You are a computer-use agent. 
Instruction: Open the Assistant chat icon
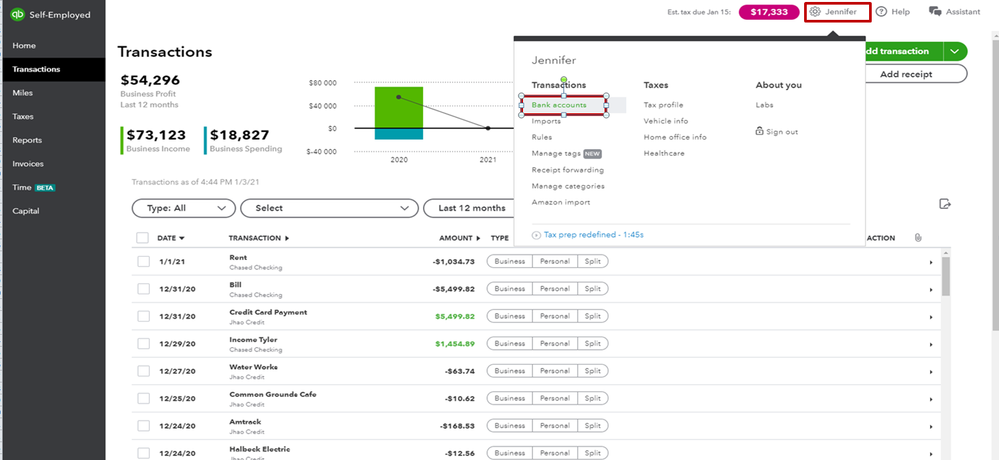pos(935,12)
